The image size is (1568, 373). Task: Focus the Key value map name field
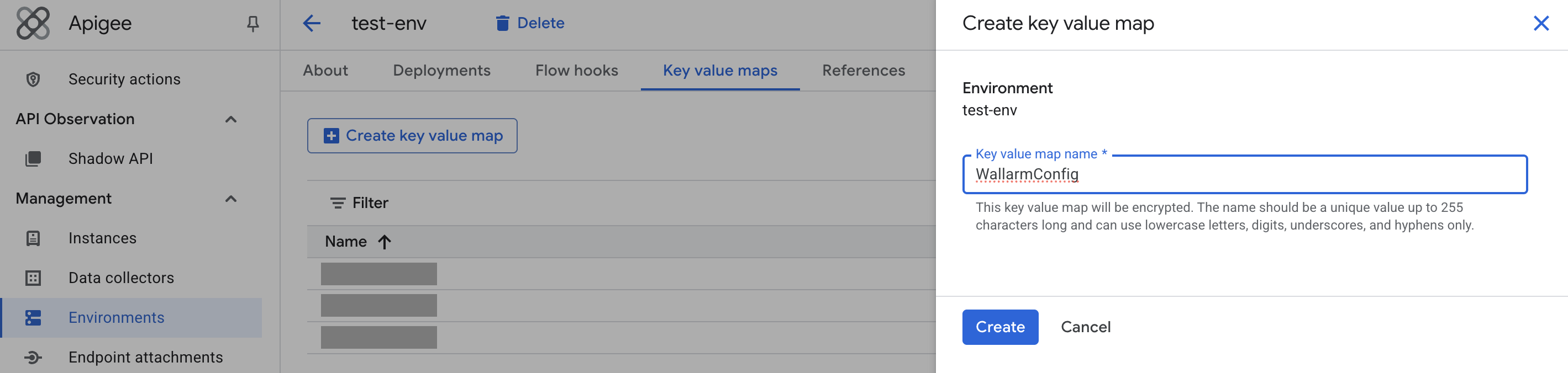point(1244,175)
